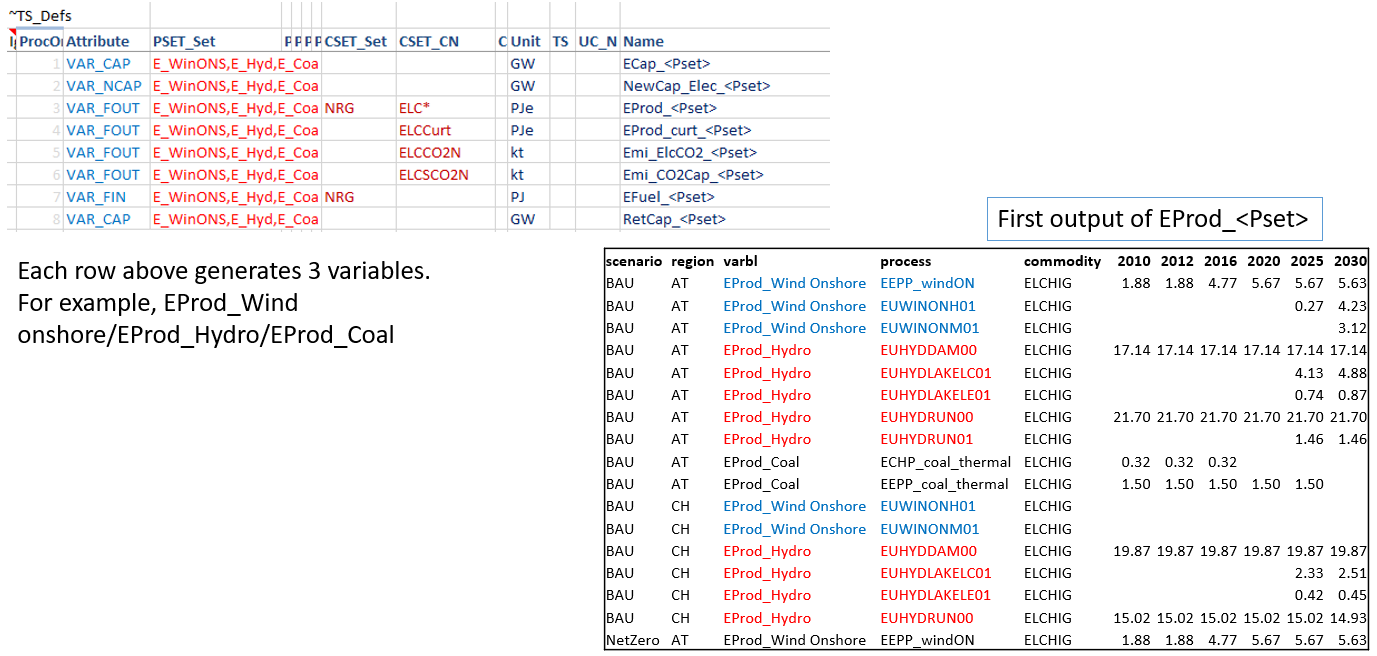The height and width of the screenshot is (656, 1377).
Task: Click the Unit column header
Action: (x=526, y=41)
